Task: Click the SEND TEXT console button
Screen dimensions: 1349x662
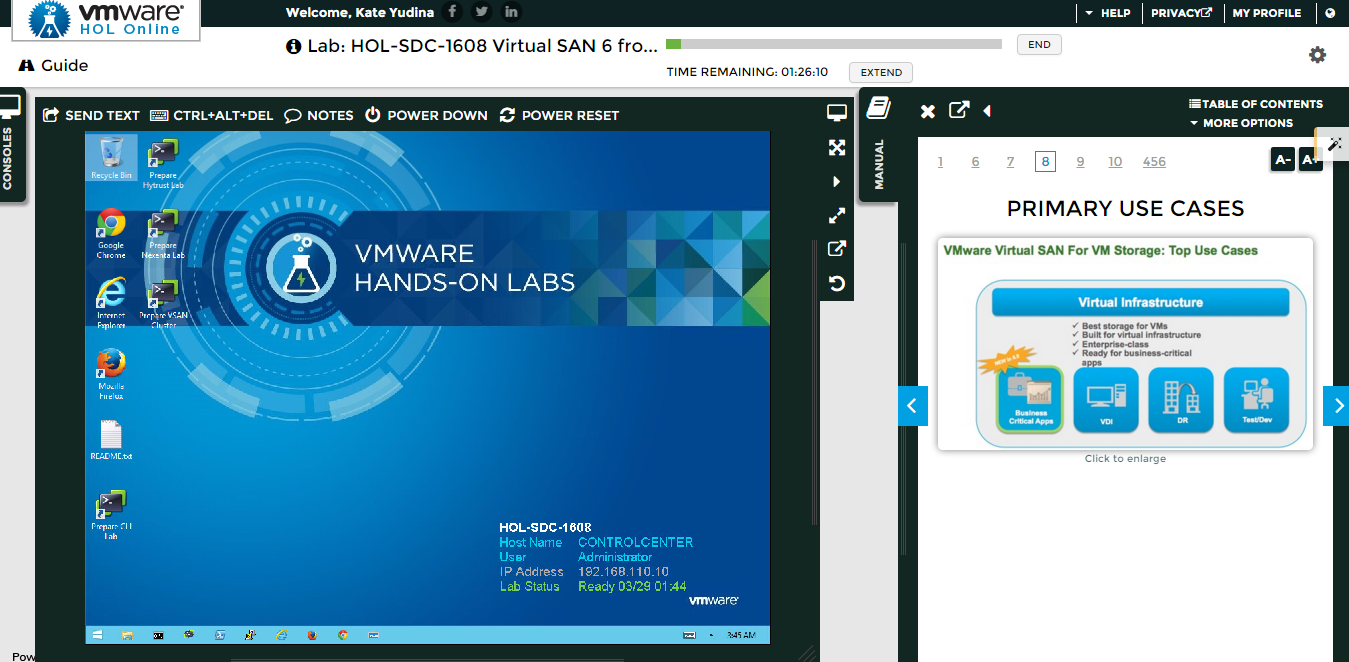Action: 91,115
